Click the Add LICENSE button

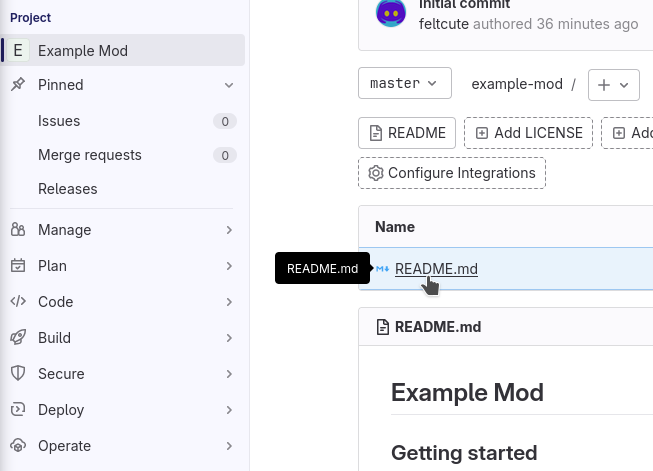pyautogui.click(x=528, y=133)
